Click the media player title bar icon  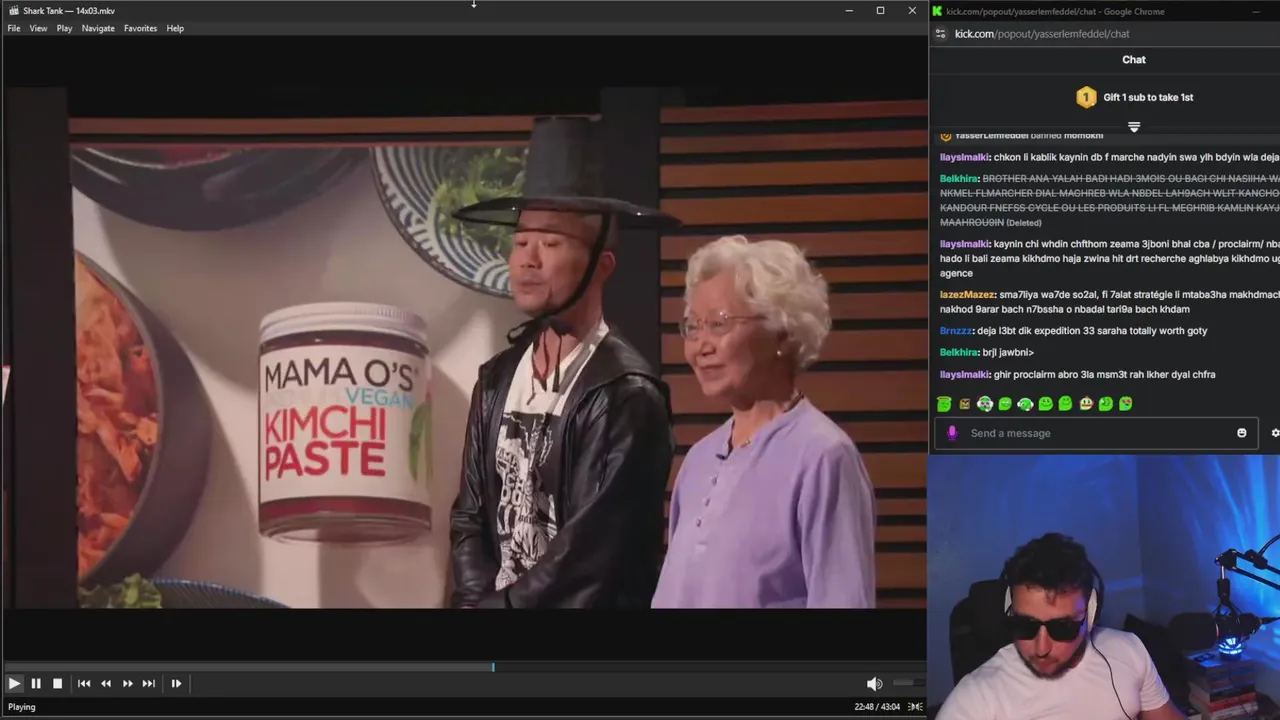point(14,11)
